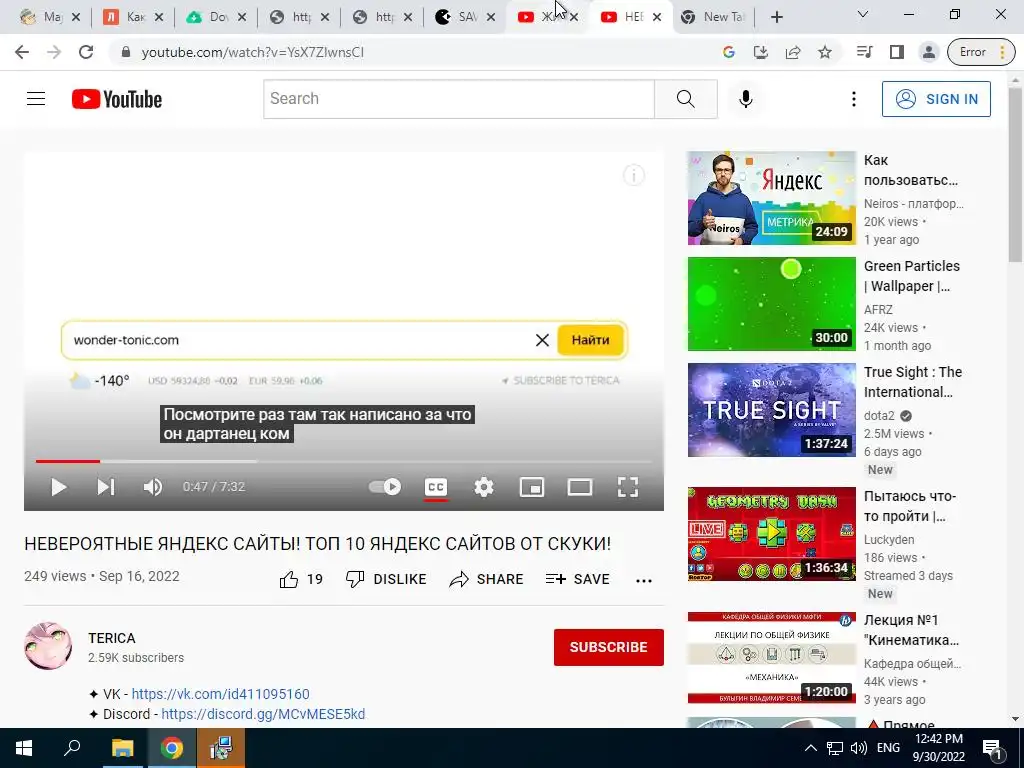Click Google icon in address bar
1024x768 pixels.
729,52
